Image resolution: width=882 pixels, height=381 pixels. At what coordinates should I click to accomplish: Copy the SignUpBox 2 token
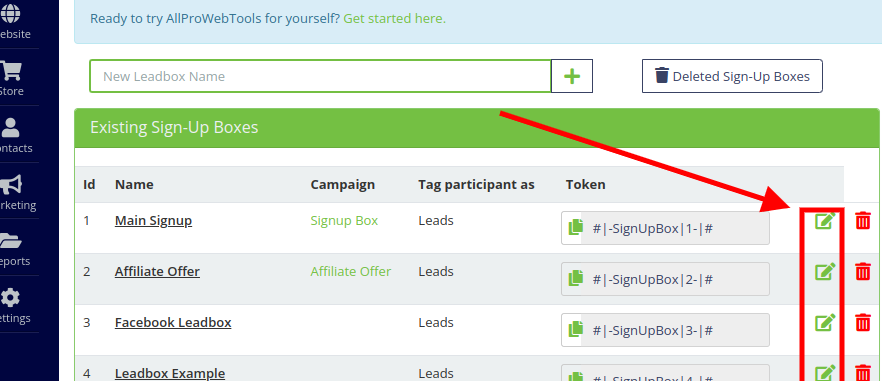[x=575, y=279]
